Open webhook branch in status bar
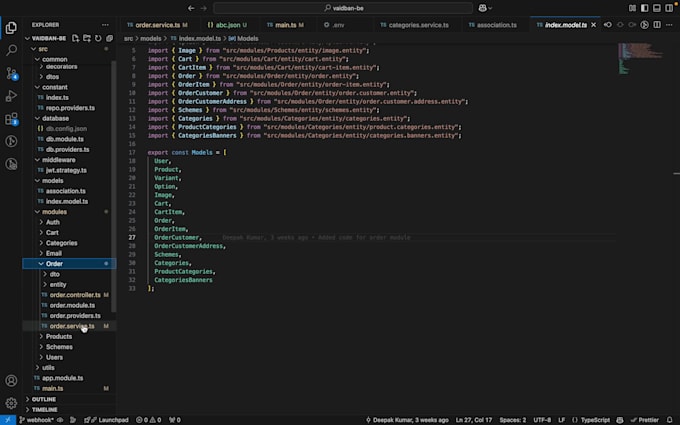This screenshot has width=680, height=425. pyautogui.click(x=37, y=420)
